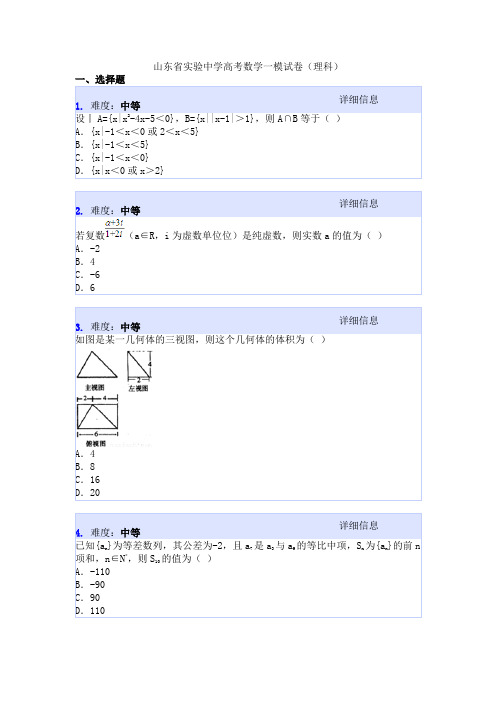Viewport: 496px width, 702px height.
Task: Click question number 3 link
Action: tap(79, 327)
